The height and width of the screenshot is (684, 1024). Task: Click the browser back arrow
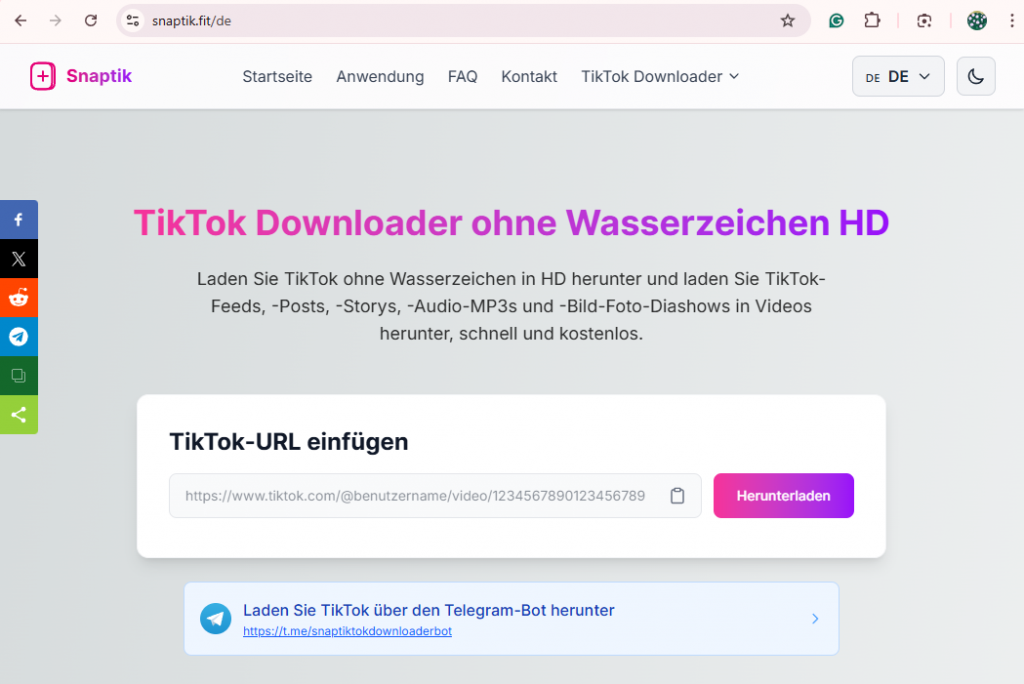[x=21, y=21]
